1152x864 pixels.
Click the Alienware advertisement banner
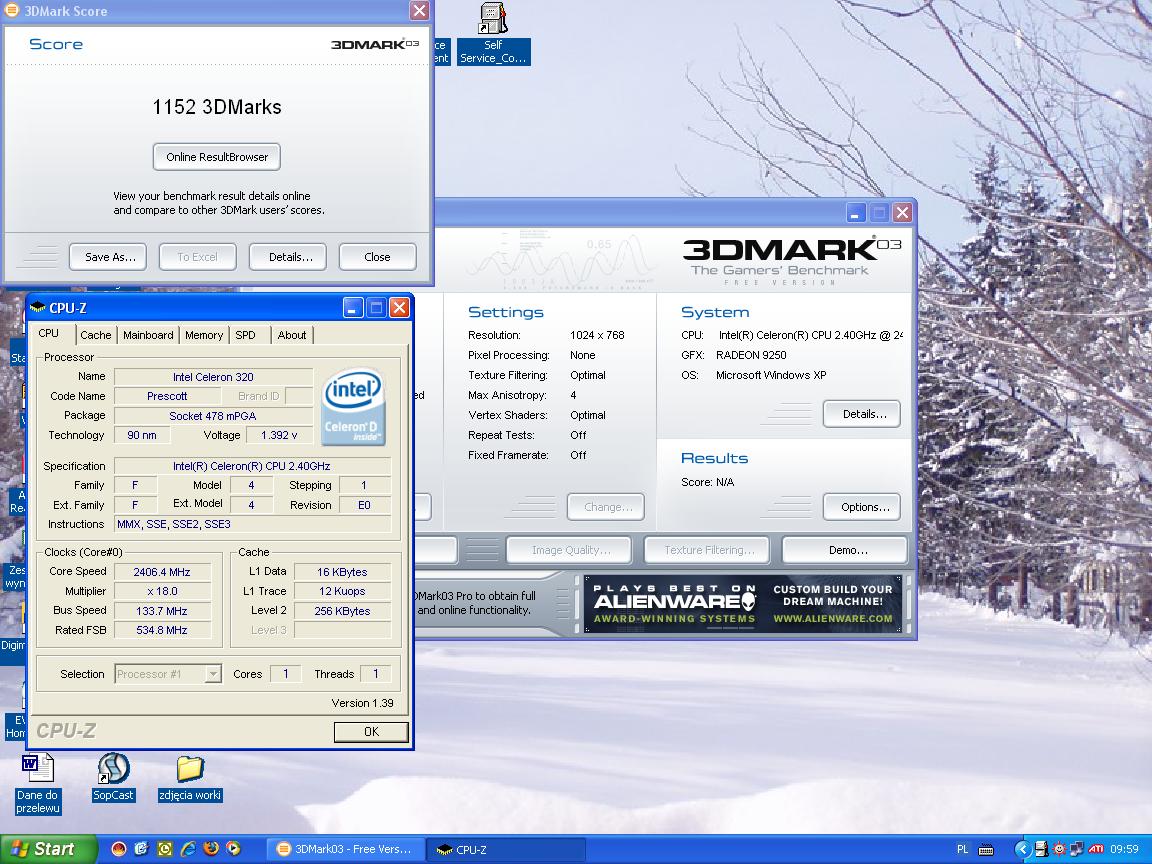[743, 605]
